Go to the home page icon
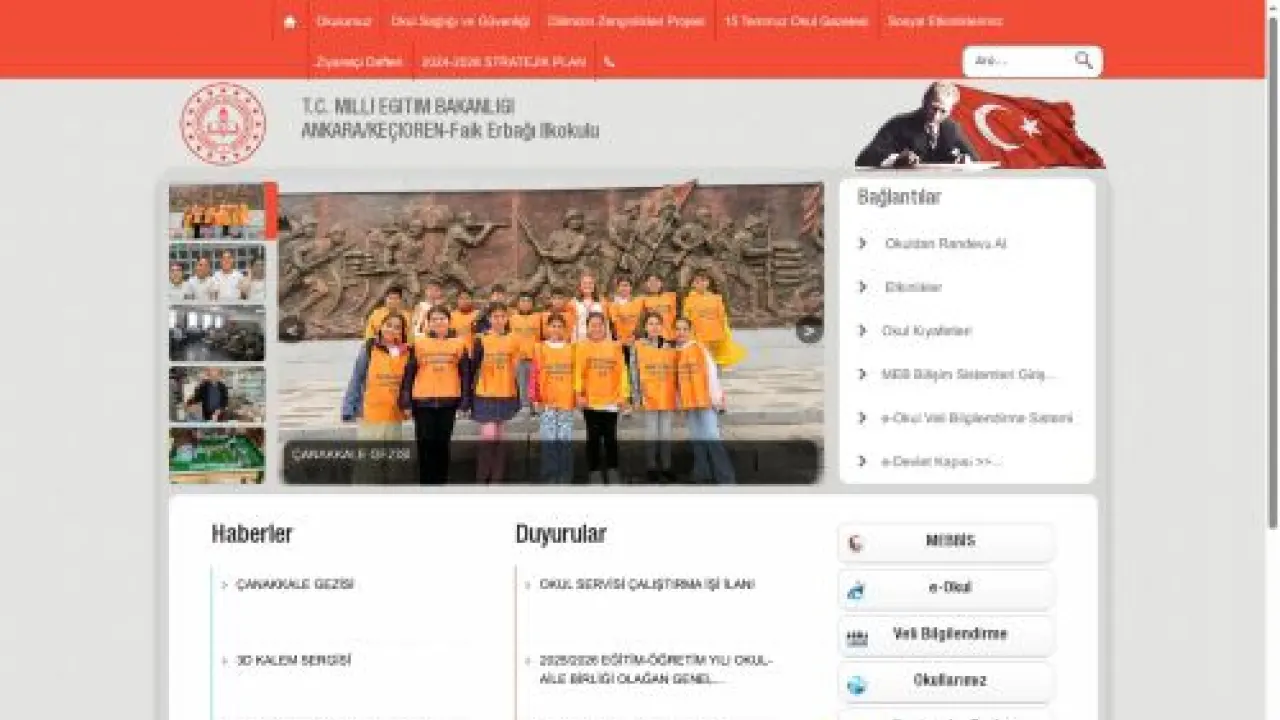The image size is (1280, 720). coord(290,21)
